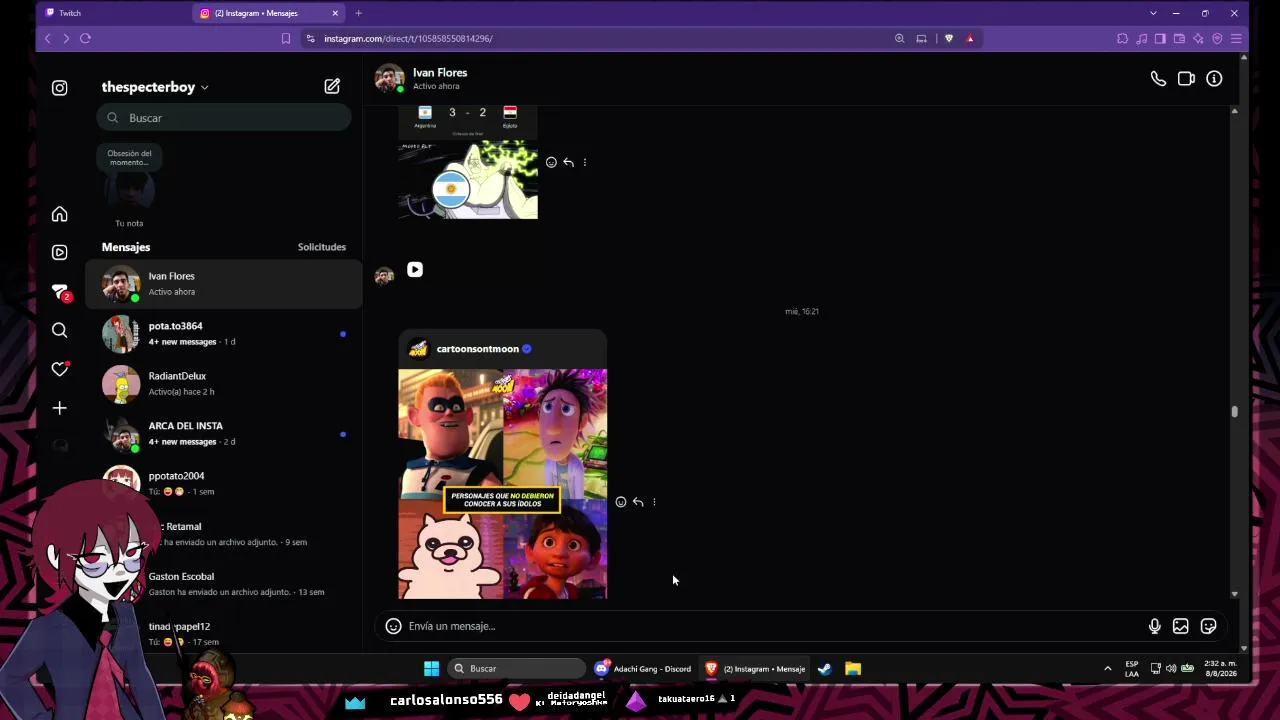The height and width of the screenshot is (720, 1280).
Task: Show hidden system tray icons
Action: [1107, 668]
